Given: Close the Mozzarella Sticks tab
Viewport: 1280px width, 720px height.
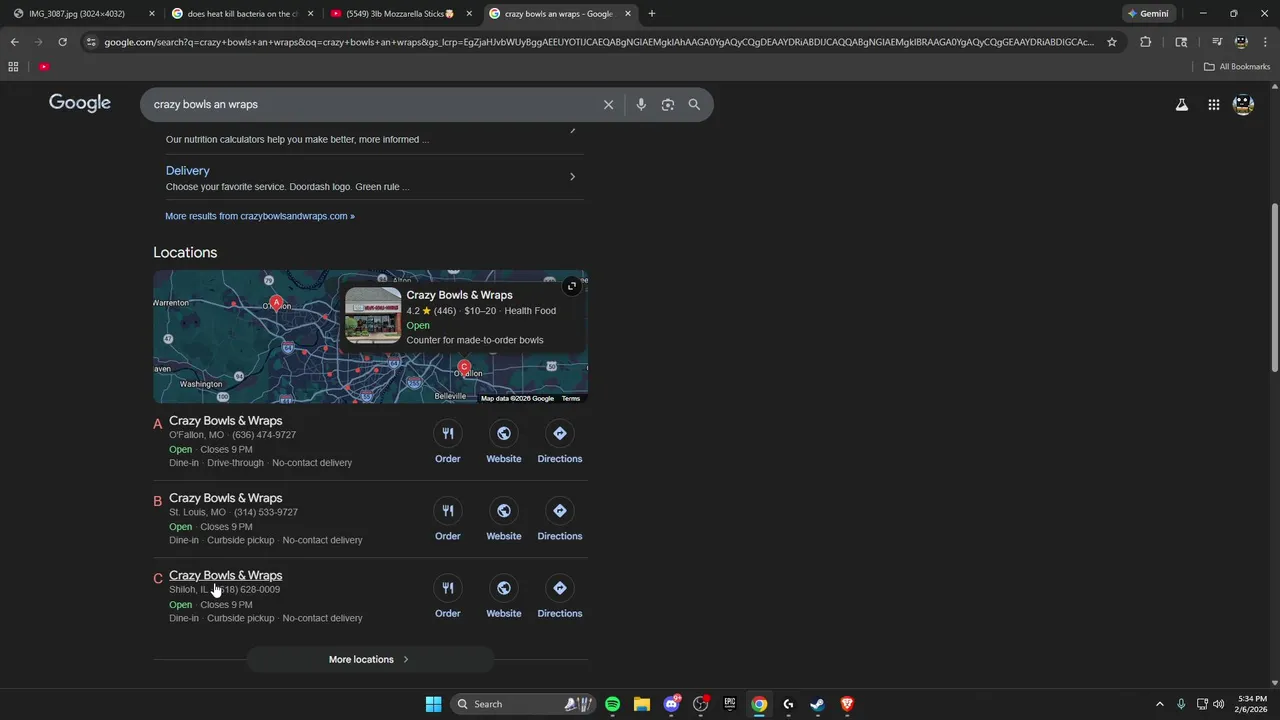Looking at the screenshot, I should coord(469,14).
